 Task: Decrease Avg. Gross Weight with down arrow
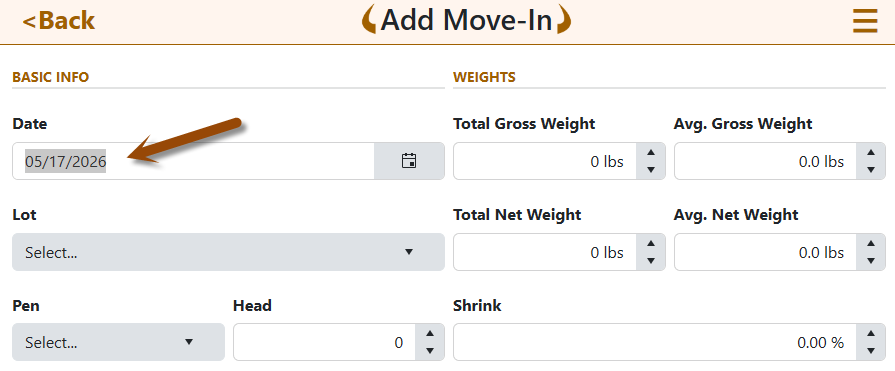tap(871, 170)
